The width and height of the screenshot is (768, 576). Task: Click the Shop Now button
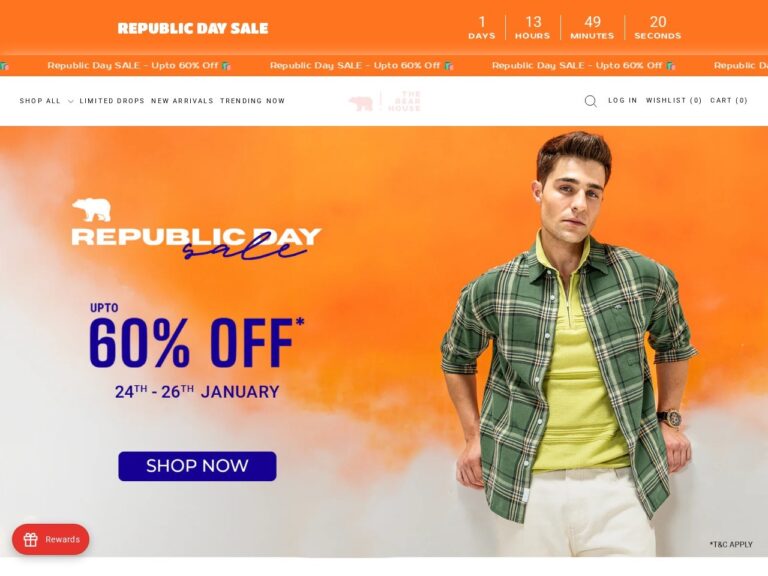197,466
